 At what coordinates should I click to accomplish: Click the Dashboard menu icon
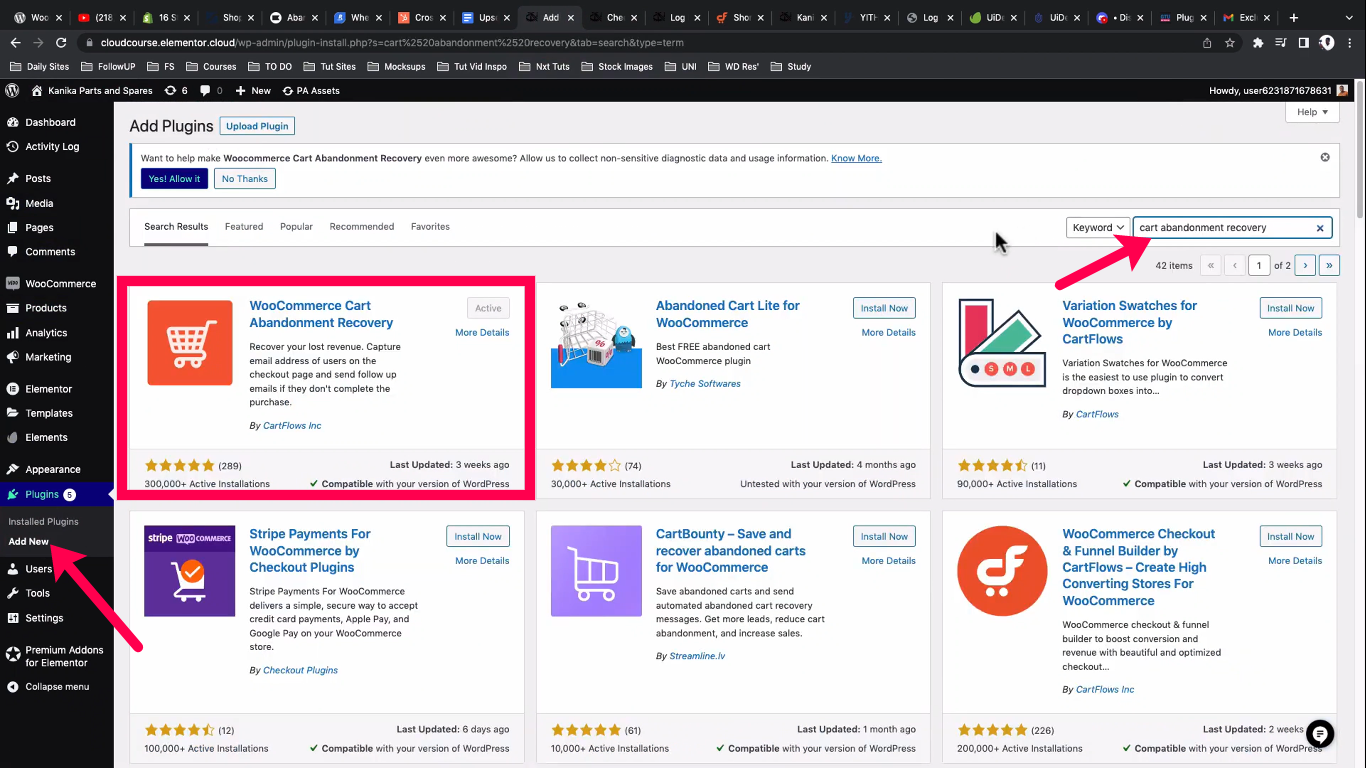pos(13,122)
